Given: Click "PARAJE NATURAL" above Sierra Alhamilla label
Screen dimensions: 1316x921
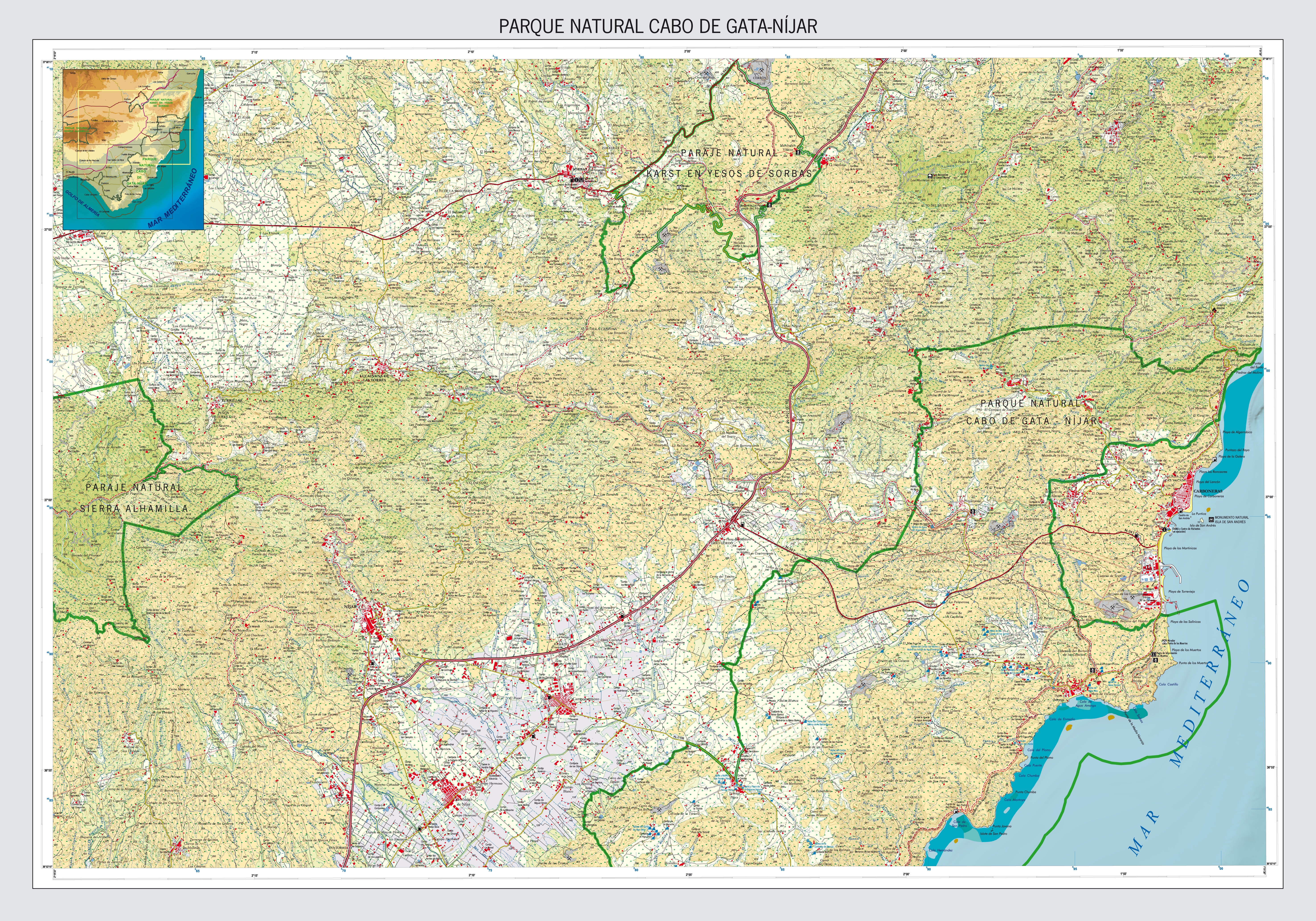Looking at the screenshot, I should (133, 487).
